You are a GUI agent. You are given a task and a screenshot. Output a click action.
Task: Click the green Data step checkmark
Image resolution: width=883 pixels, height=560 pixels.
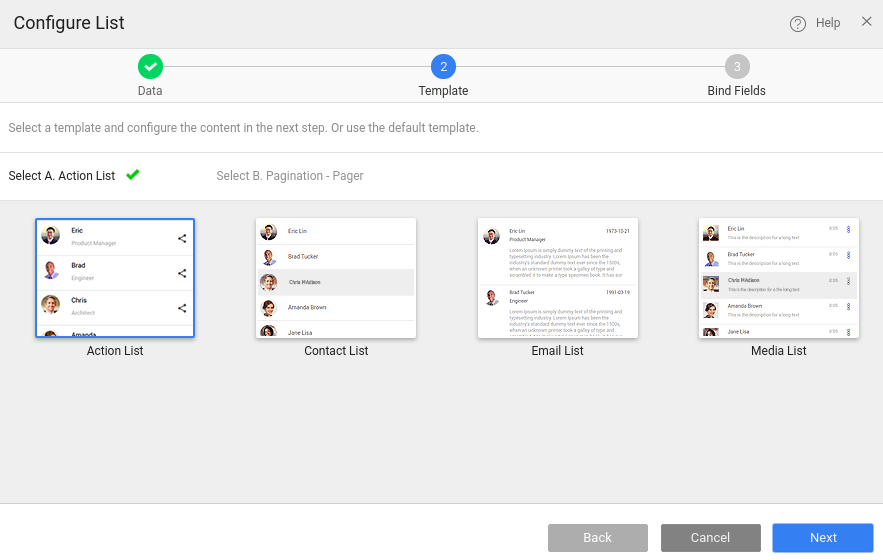150,67
